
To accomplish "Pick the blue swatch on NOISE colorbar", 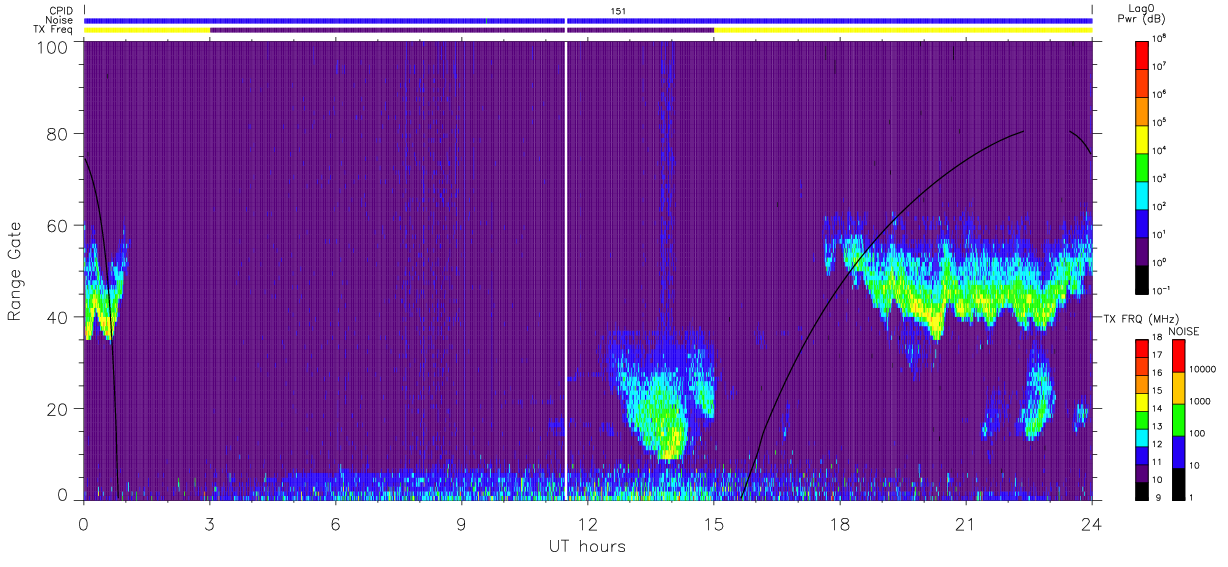I will pyautogui.click(x=1177, y=452).
